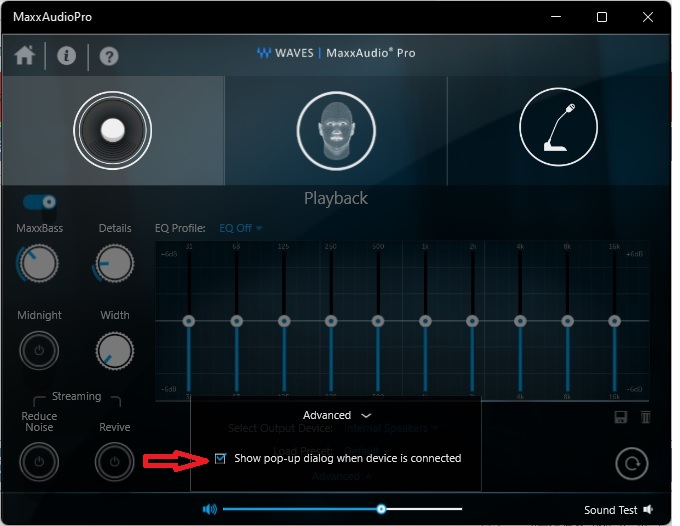Uncheck Show pop-up dialog when device connected
The width and height of the screenshot is (680, 526).
pyautogui.click(x=220, y=458)
